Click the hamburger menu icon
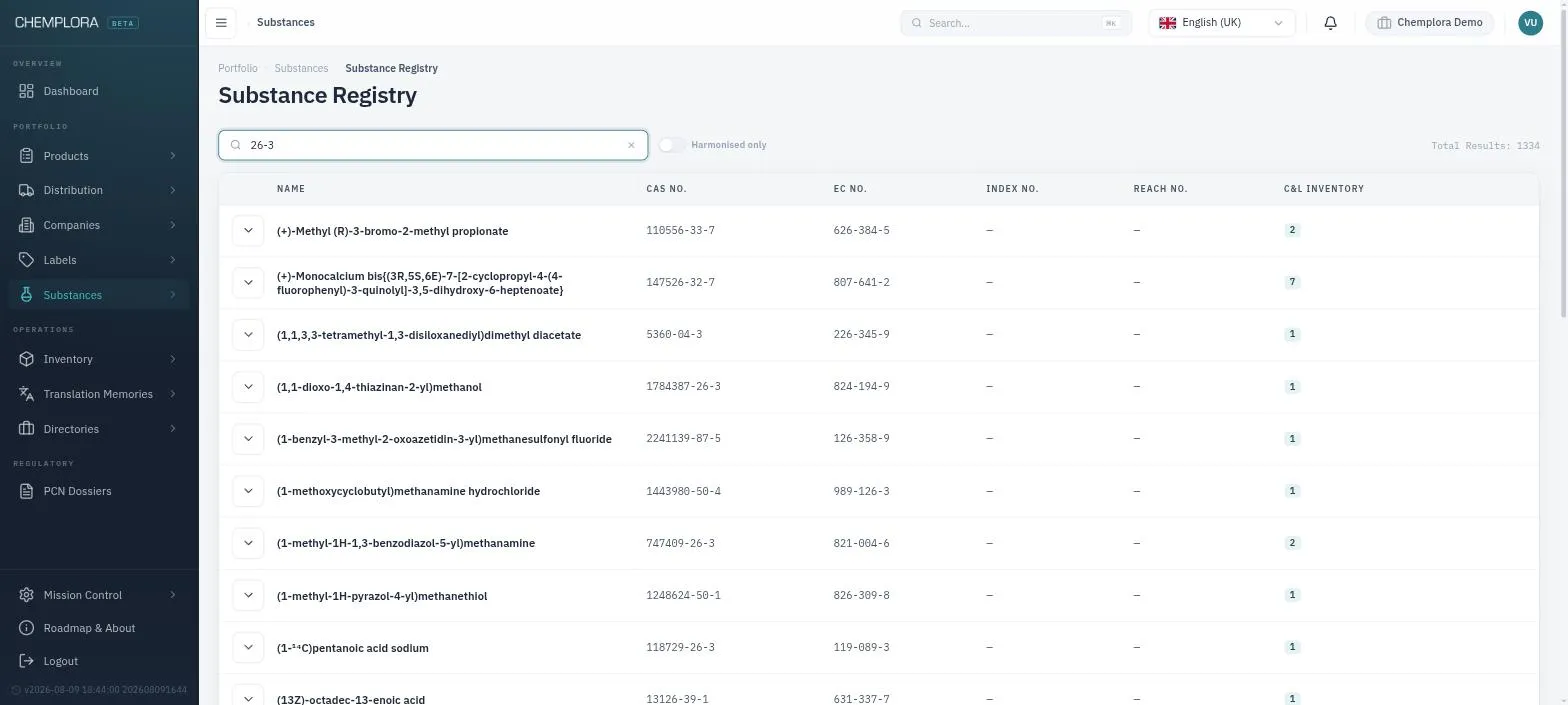This screenshot has height=705, width=1568. (x=221, y=22)
